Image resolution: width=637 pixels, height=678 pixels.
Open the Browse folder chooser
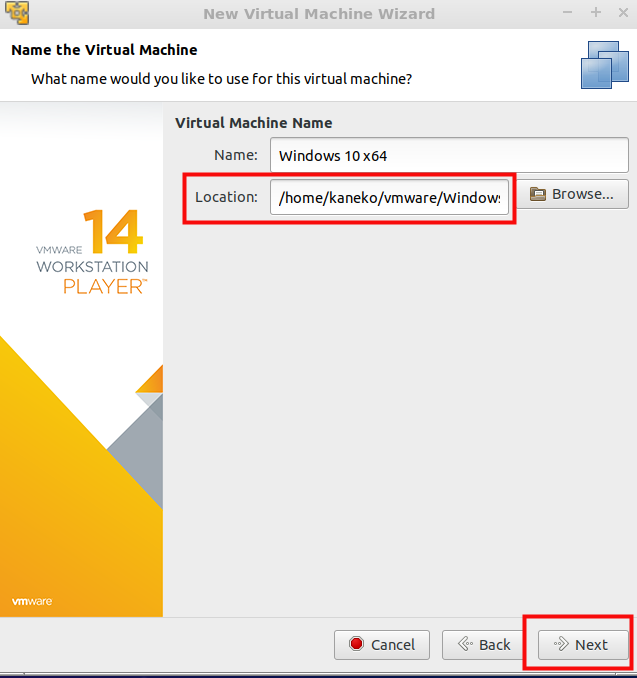572,194
